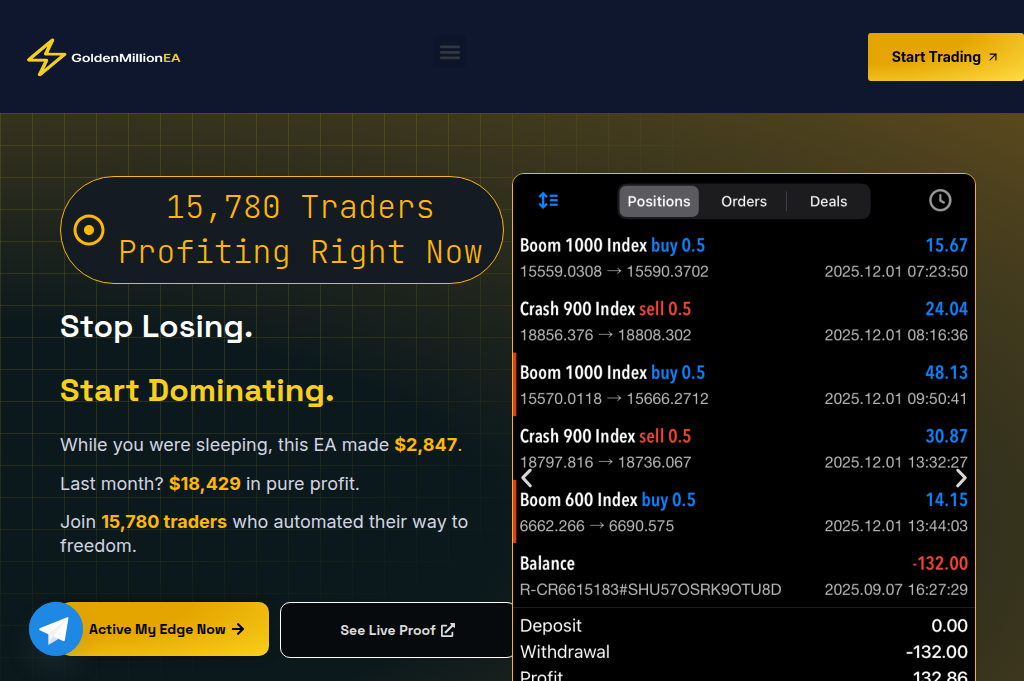Click the Telegram icon on the yellow button
The image size is (1024, 681).
55,628
